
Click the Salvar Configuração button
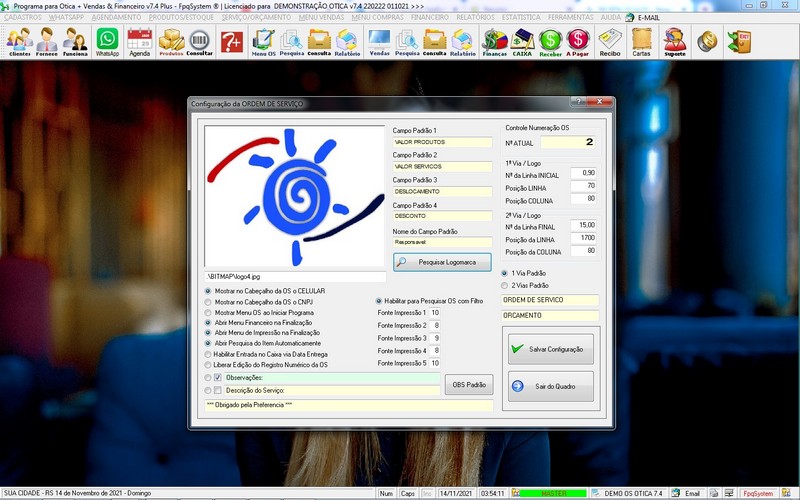point(549,348)
